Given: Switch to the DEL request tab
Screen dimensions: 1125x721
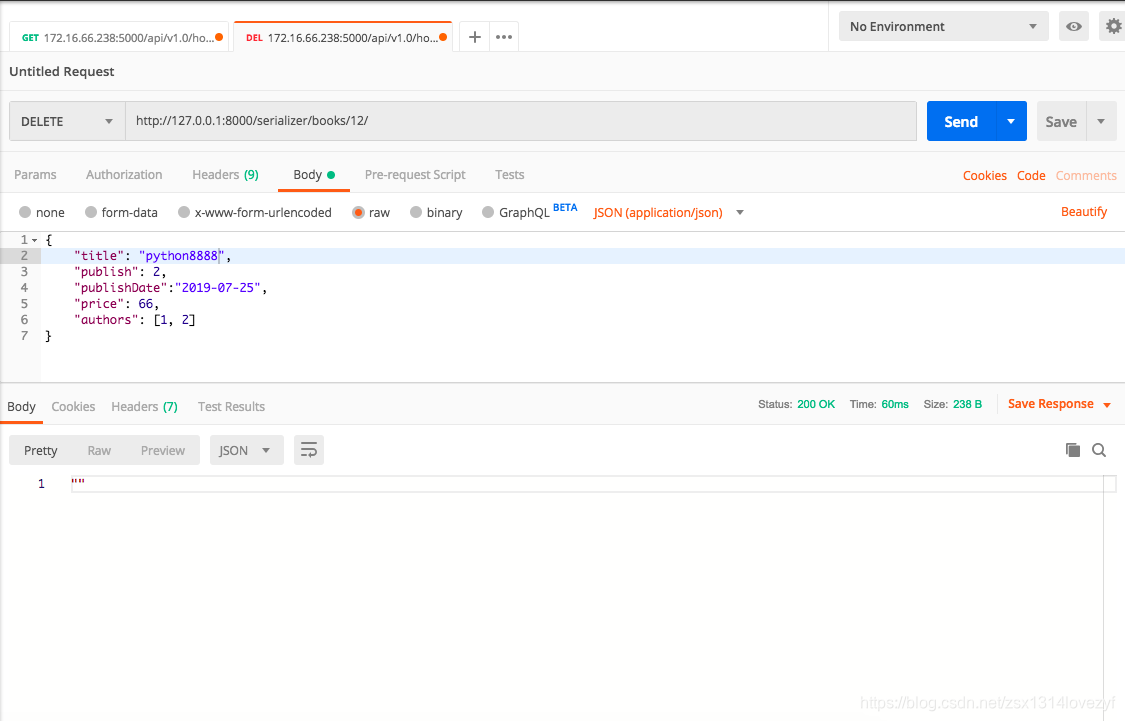Looking at the screenshot, I should click(x=343, y=37).
